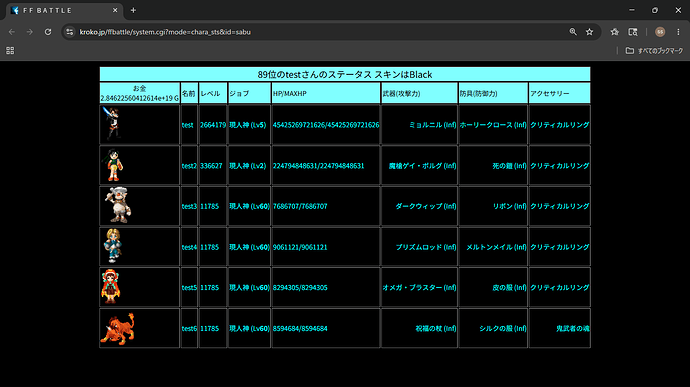This screenshot has width=690, height=387.
Task: Open the tab search side panel icon
Action: point(633,32)
